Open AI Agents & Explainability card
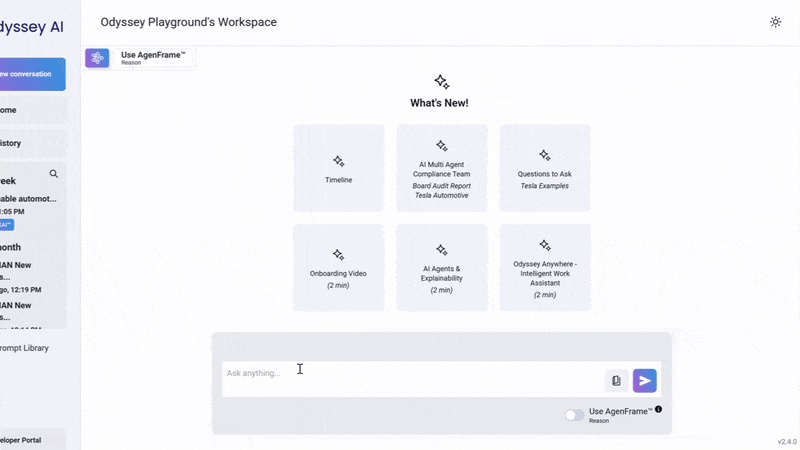The height and width of the screenshot is (450, 800). (442, 267)
